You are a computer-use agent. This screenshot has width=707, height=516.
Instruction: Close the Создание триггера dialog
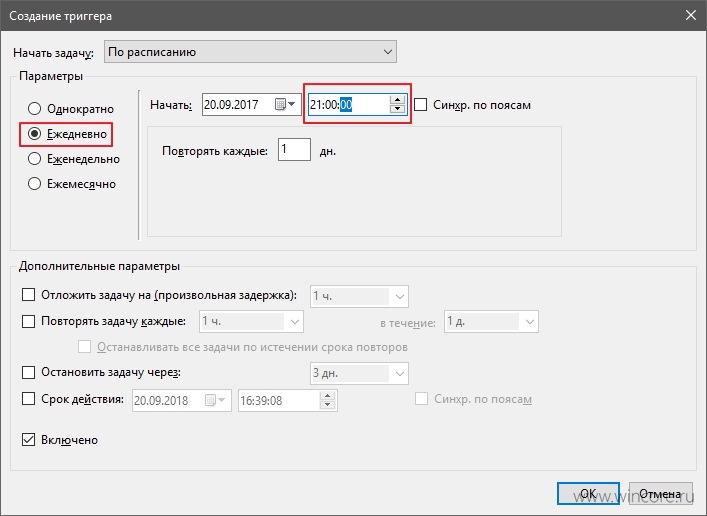pyautogui.click(x=690, y=15)
